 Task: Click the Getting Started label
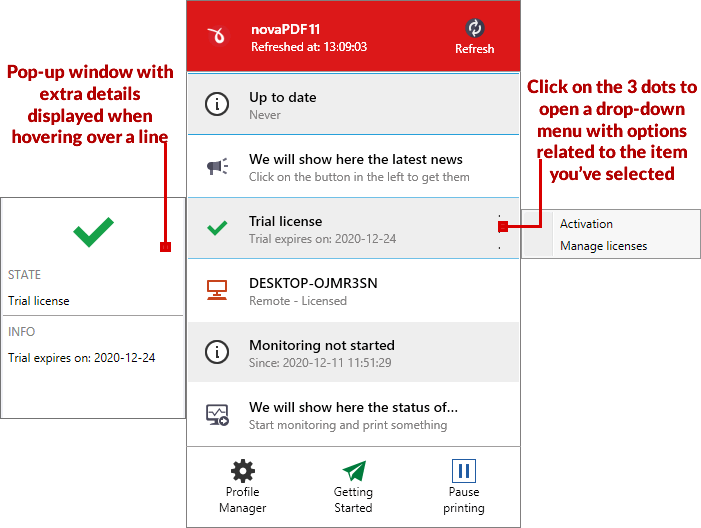pyautogui.click(x=353, y=500)
